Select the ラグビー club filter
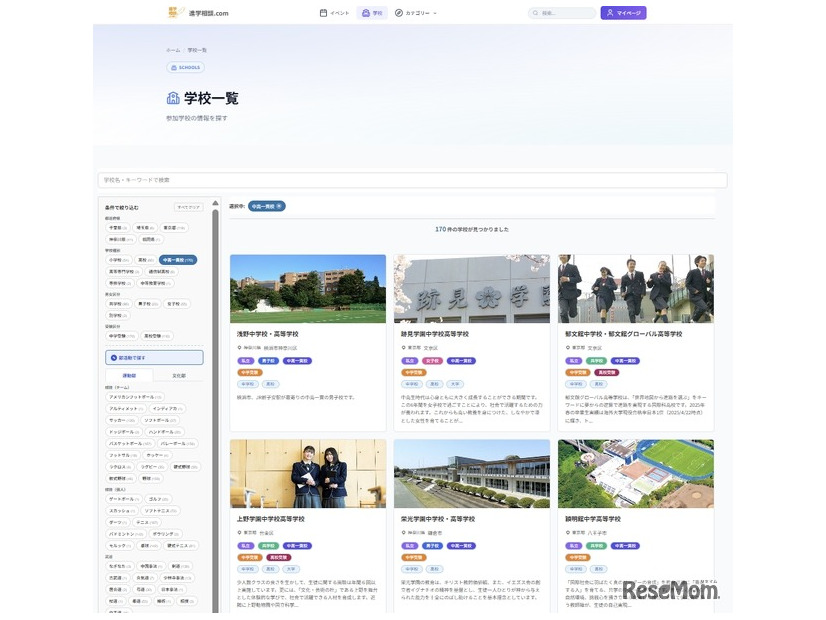Viewport: 826px width, 620px height. (x=152, y=467)
